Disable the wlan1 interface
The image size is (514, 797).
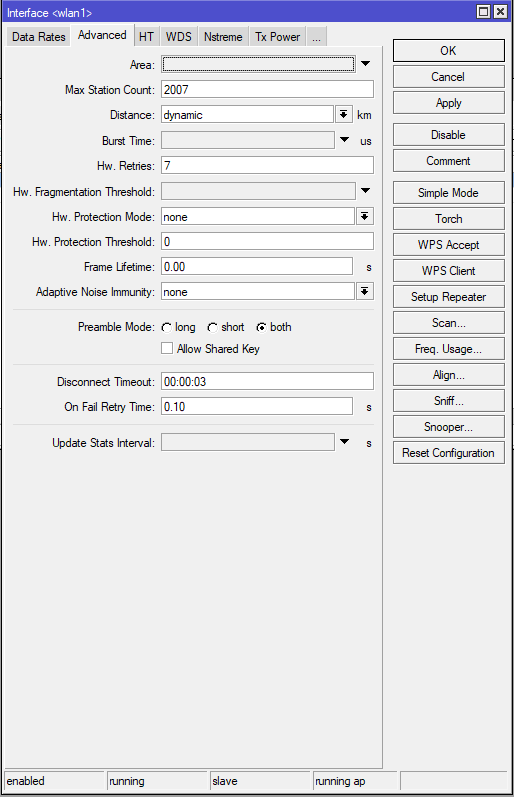(448, 135)
